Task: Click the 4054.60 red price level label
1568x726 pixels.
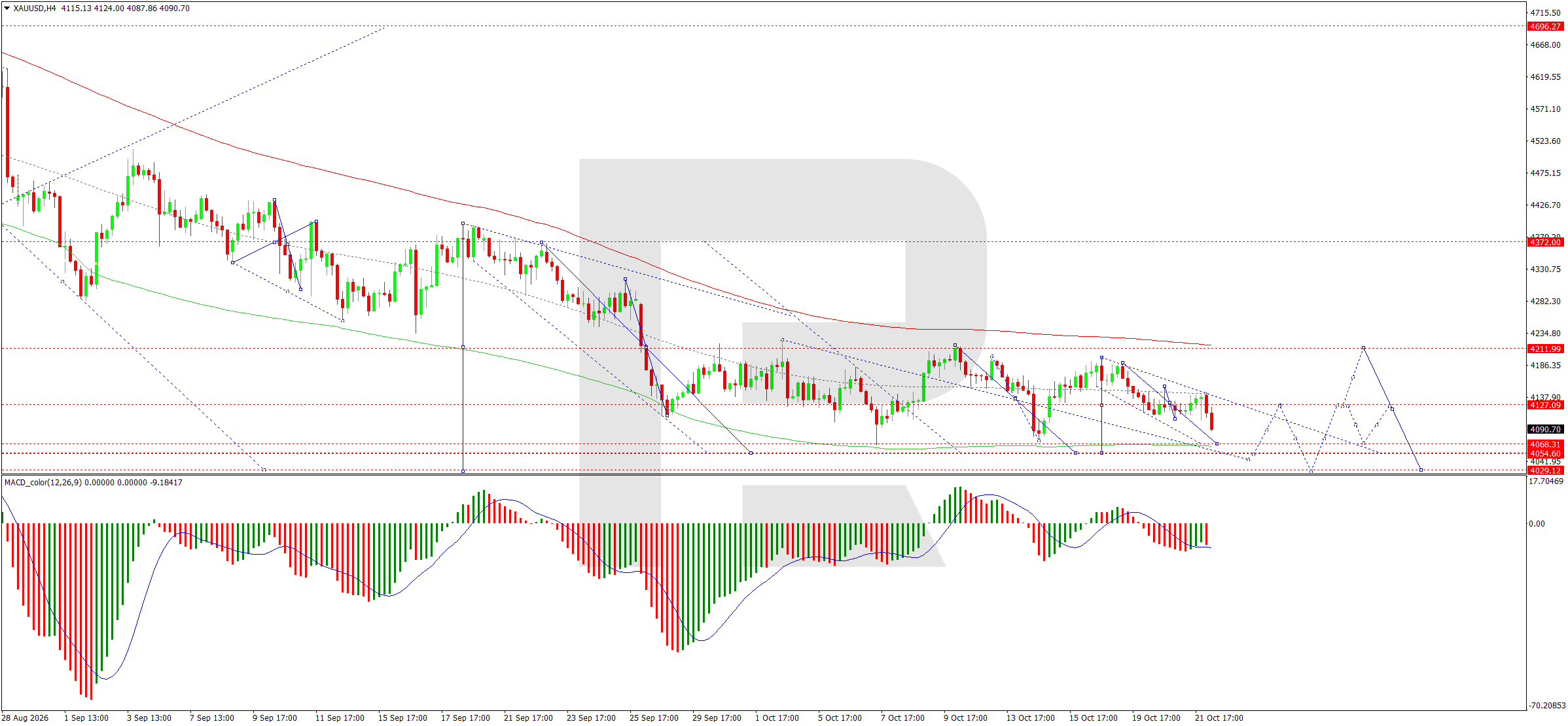Action: click(1545, 454)
